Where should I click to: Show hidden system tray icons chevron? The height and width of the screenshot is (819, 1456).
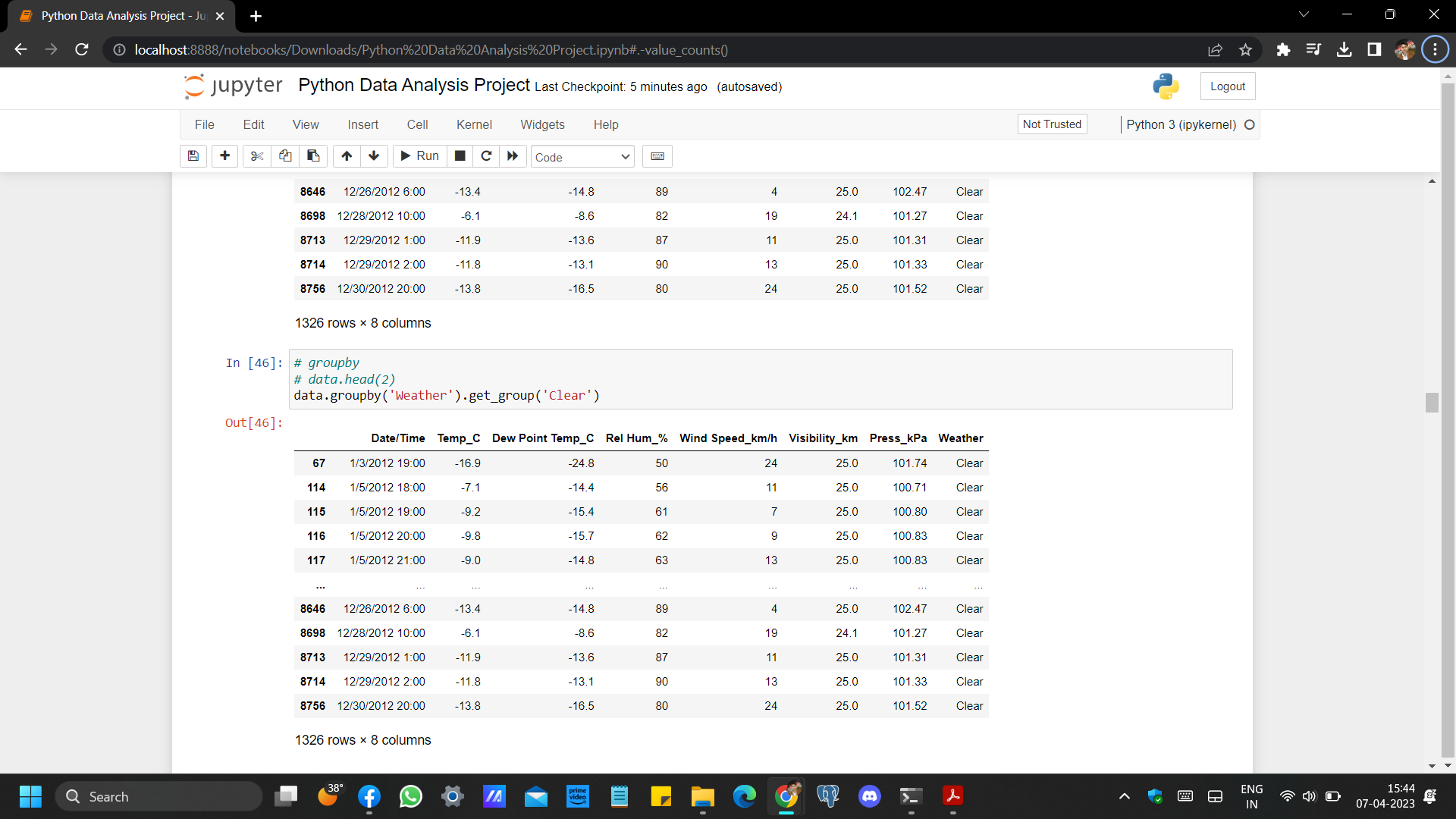pos(1124,796)
